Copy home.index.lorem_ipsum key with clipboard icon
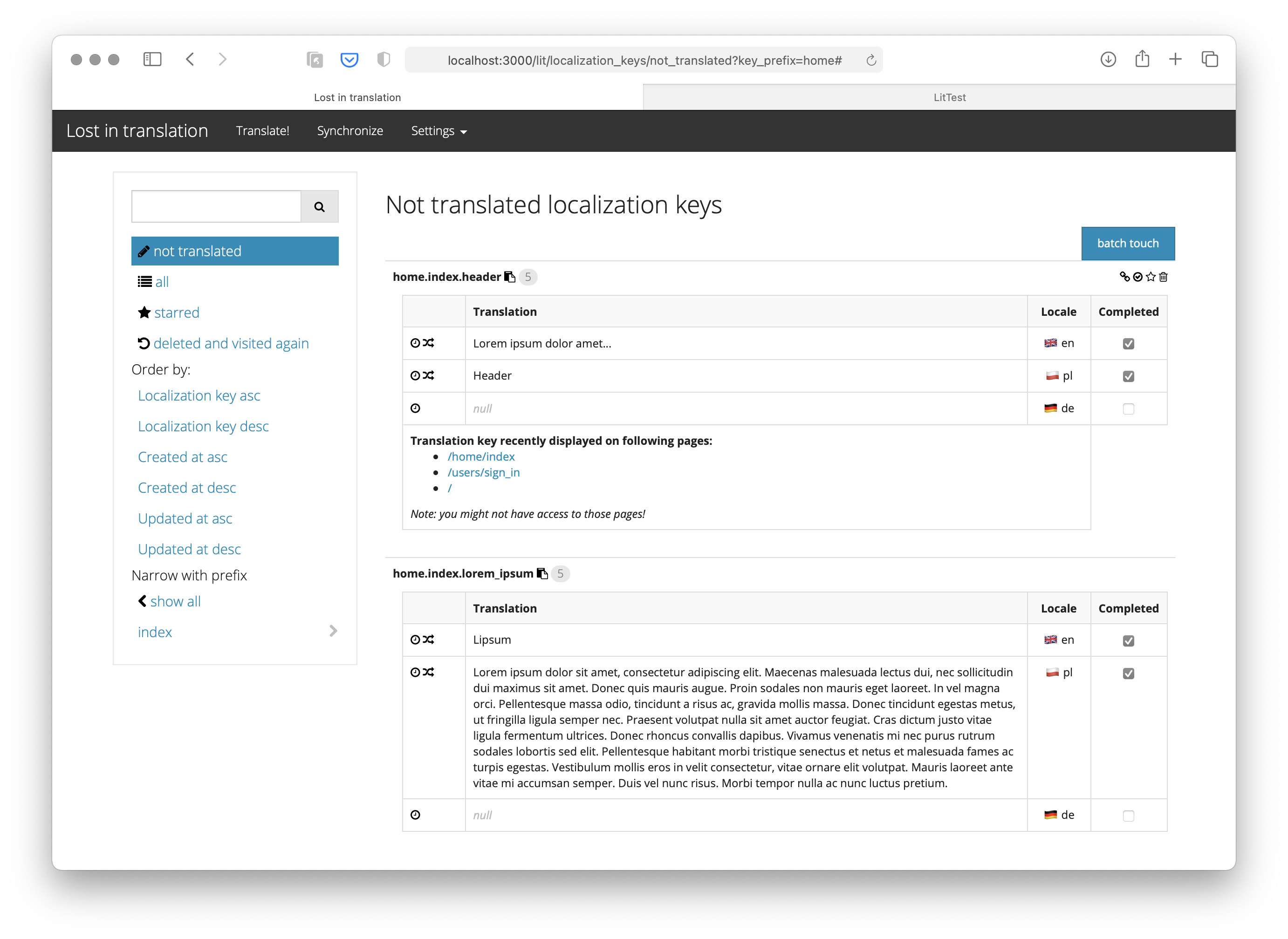The height and width of the screenshot is (939, 1288). tap(542, 573)
